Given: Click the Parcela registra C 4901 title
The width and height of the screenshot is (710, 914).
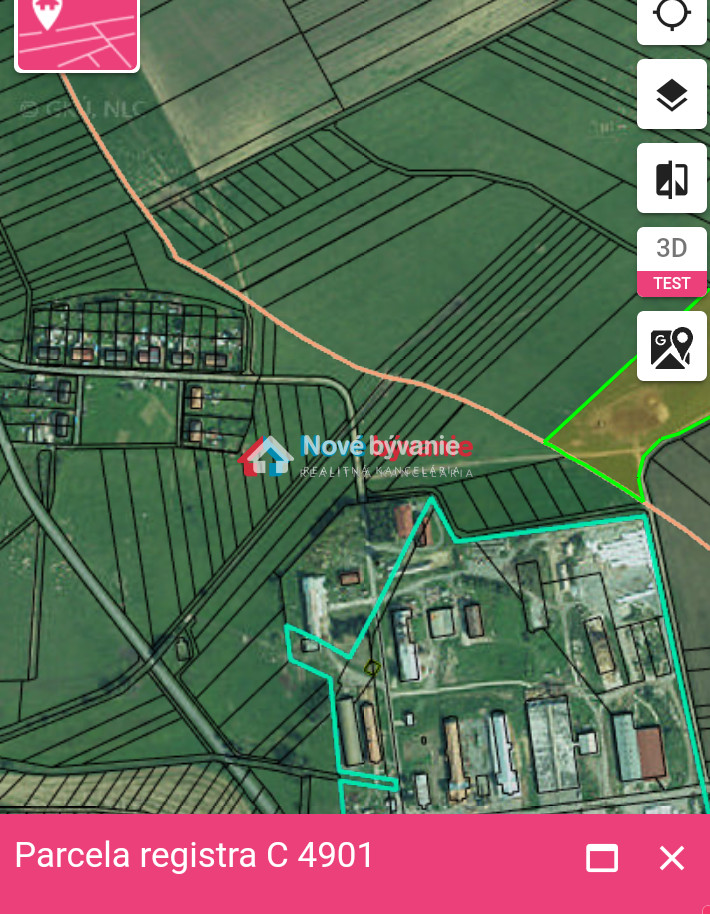Looking at the screenshot, I should (194, 856).
